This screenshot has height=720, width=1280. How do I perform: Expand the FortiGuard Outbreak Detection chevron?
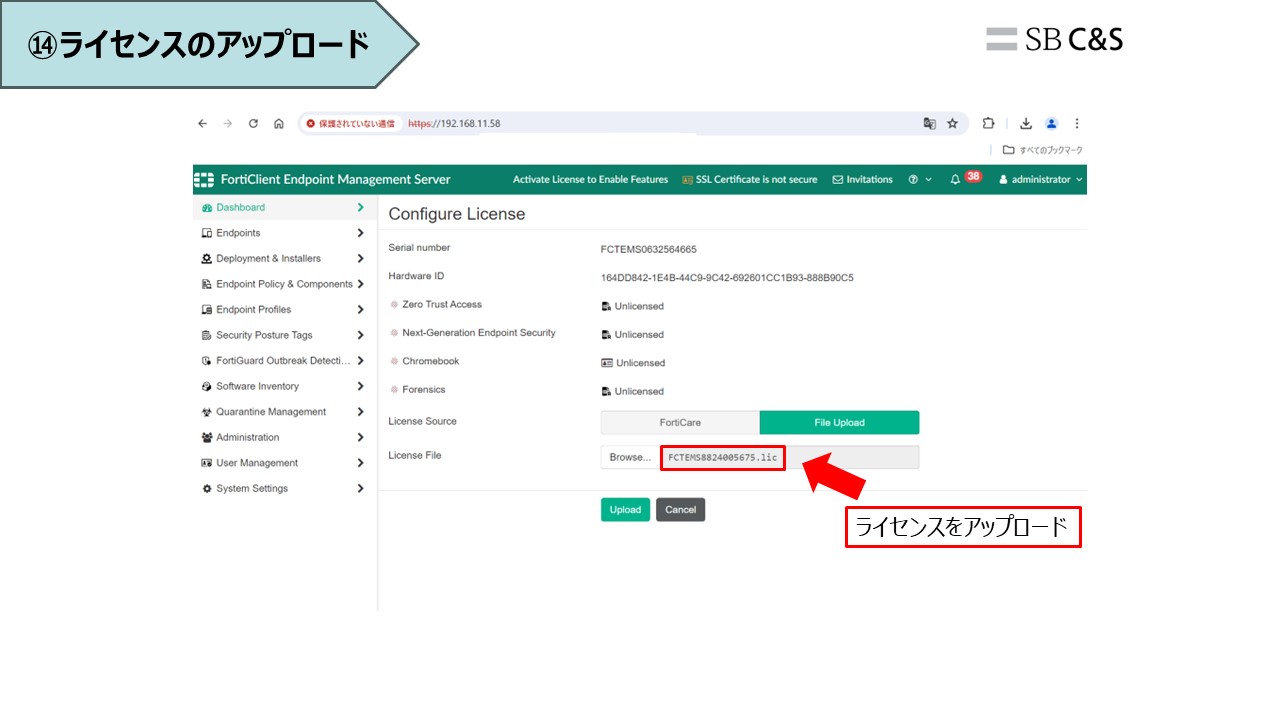pos(360,361)
